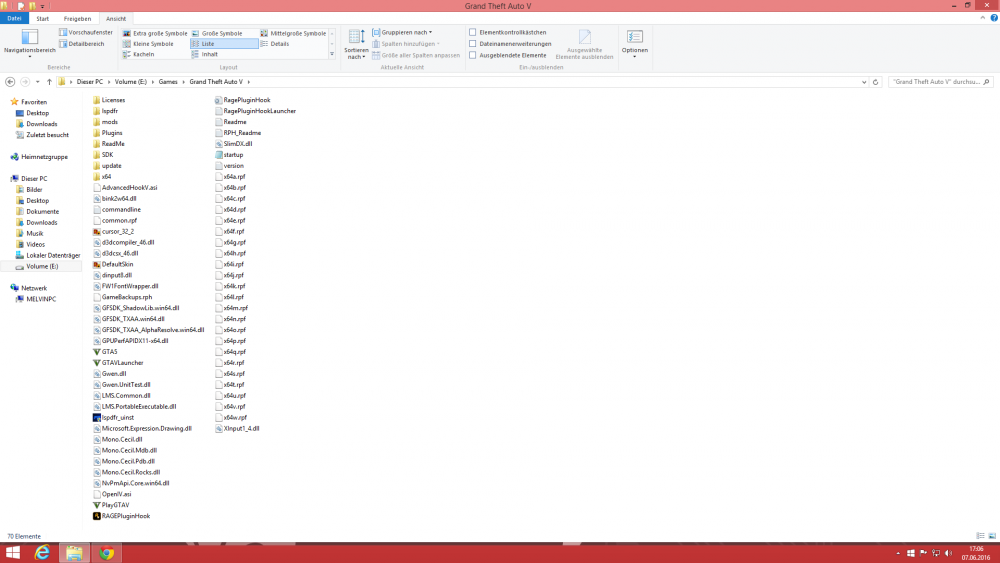Select the Liste layout option
Screen dimensions: 1000x563
(224, 44)
